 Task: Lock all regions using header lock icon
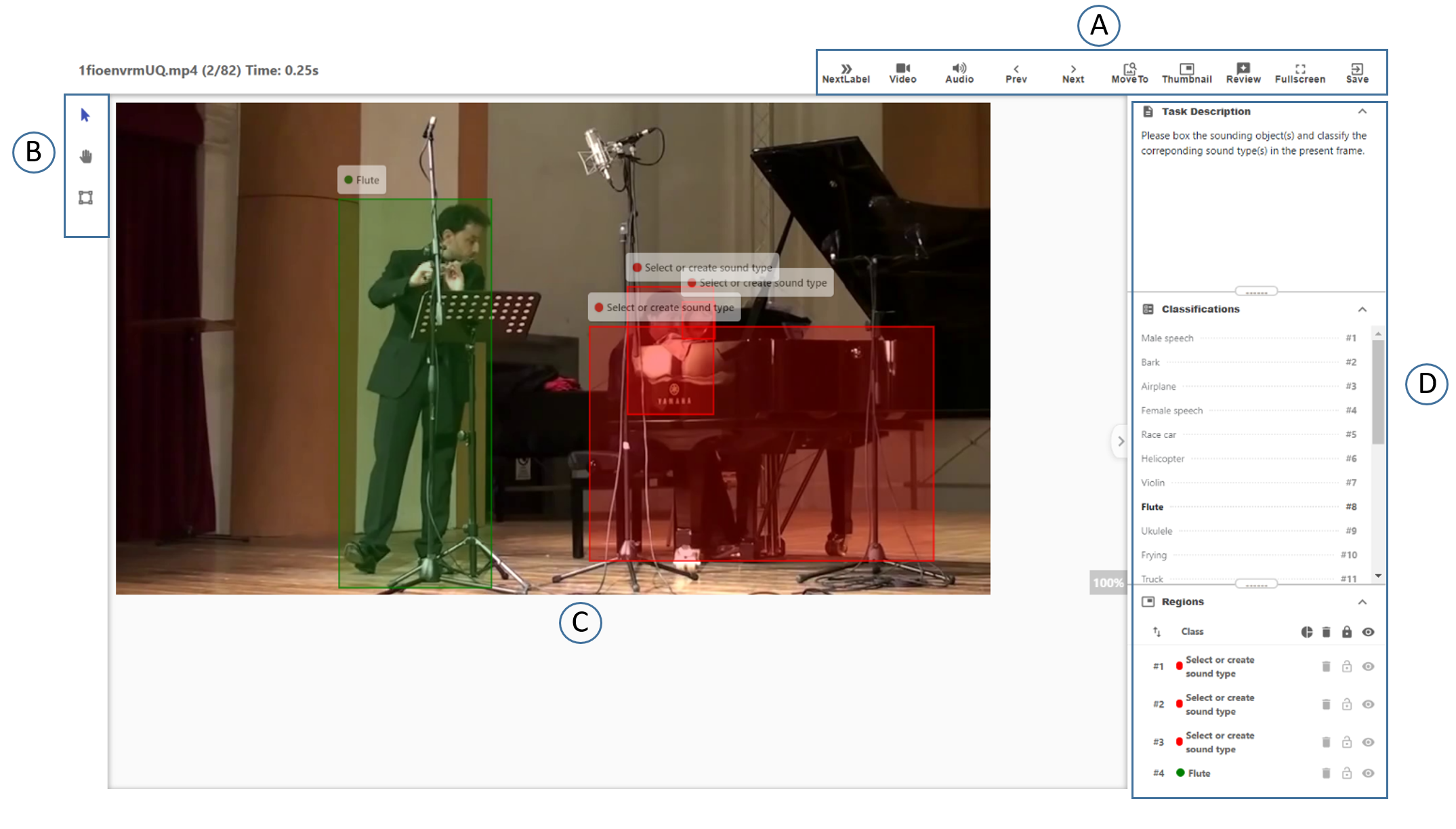1347,632
